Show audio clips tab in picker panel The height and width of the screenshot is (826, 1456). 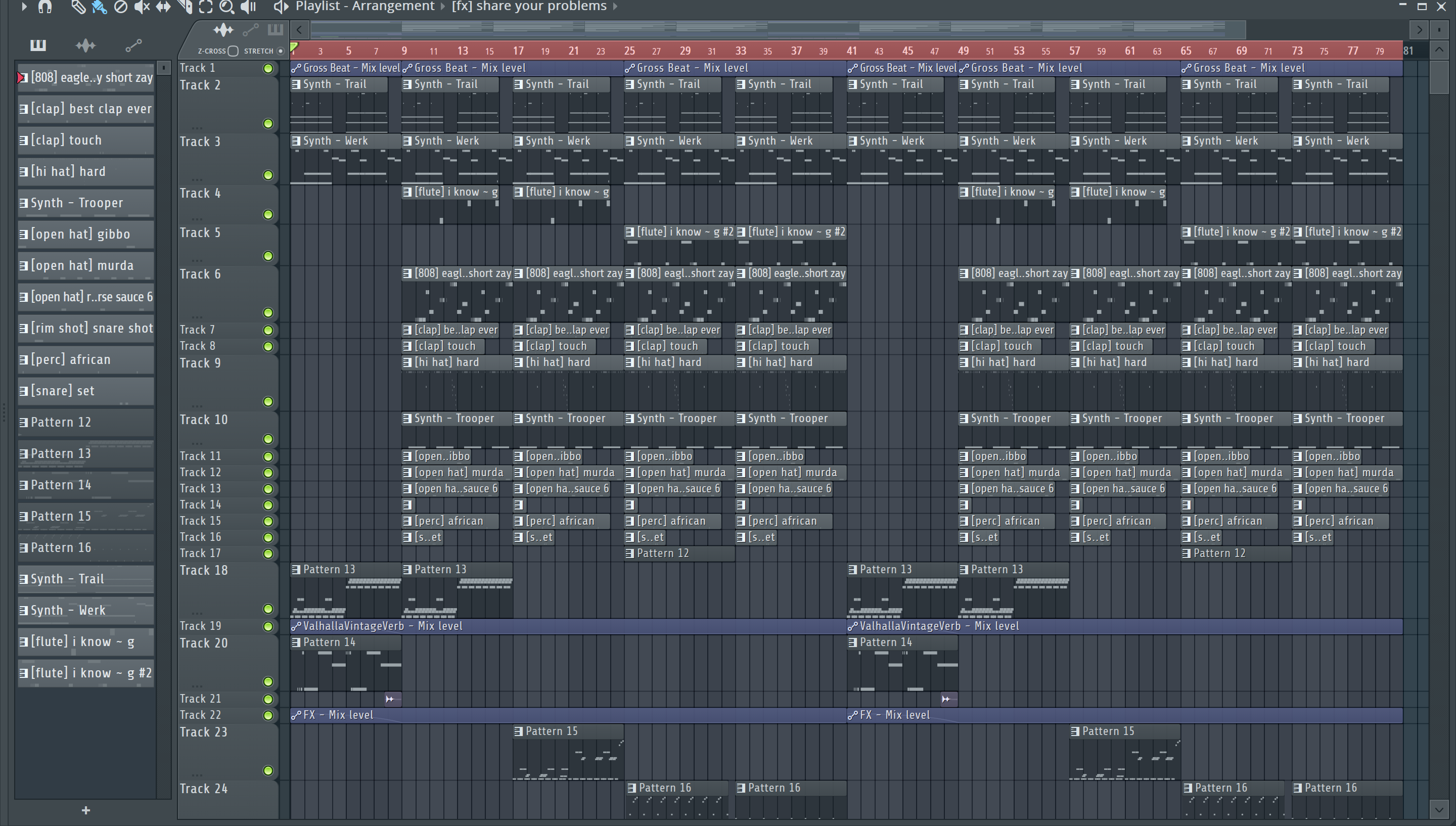tap(85, 45)
